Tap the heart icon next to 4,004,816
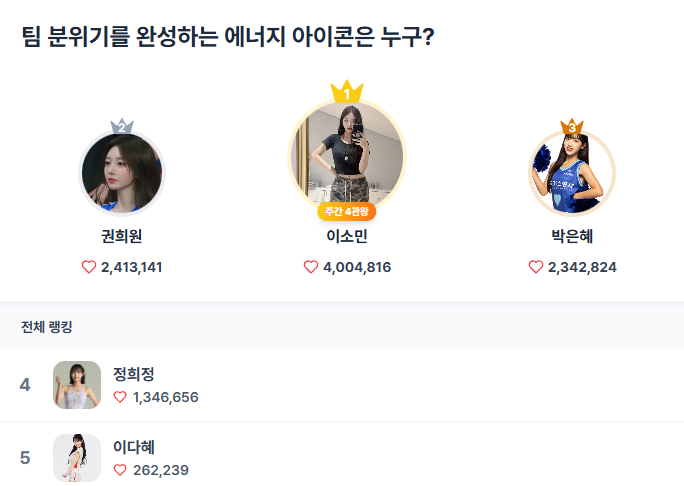684x486 pixels. pos(311,267)
